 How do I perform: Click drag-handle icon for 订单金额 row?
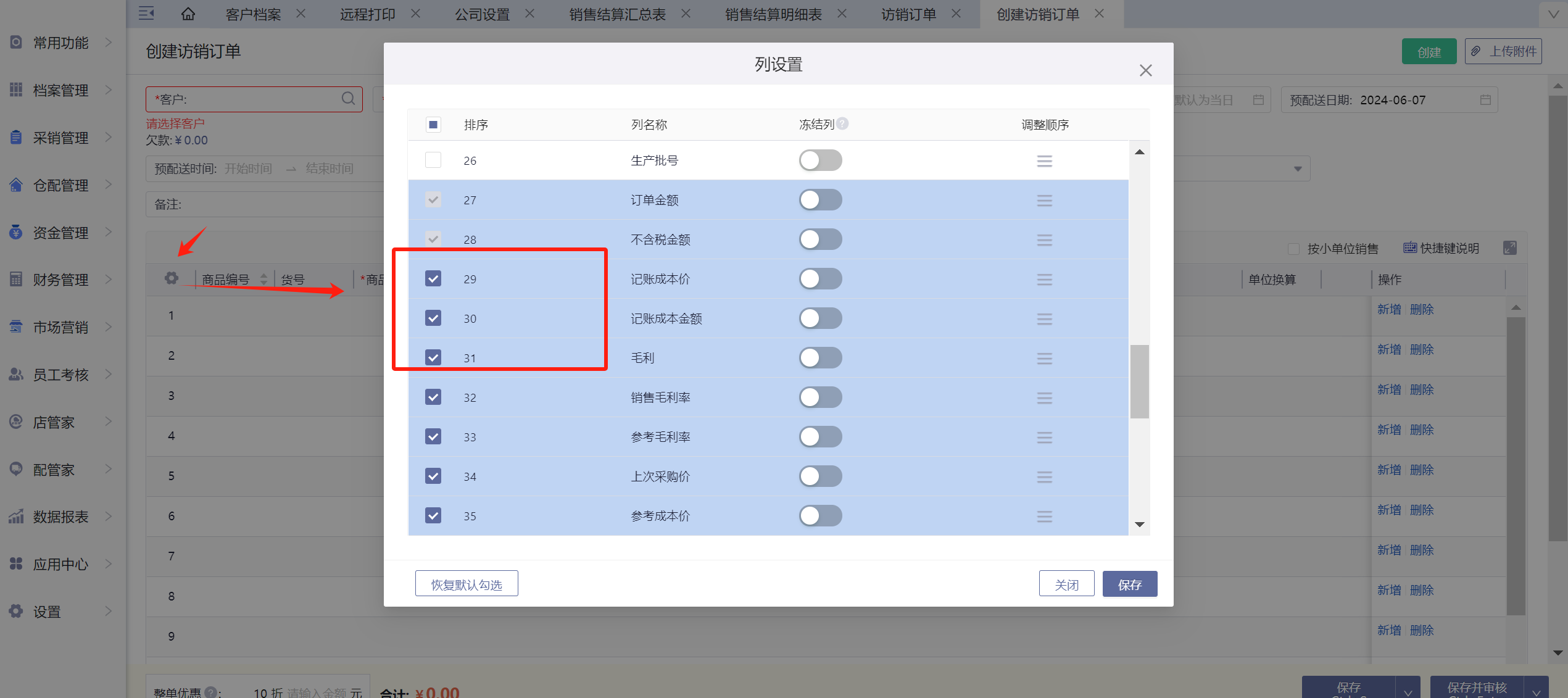pos(1044,201)
